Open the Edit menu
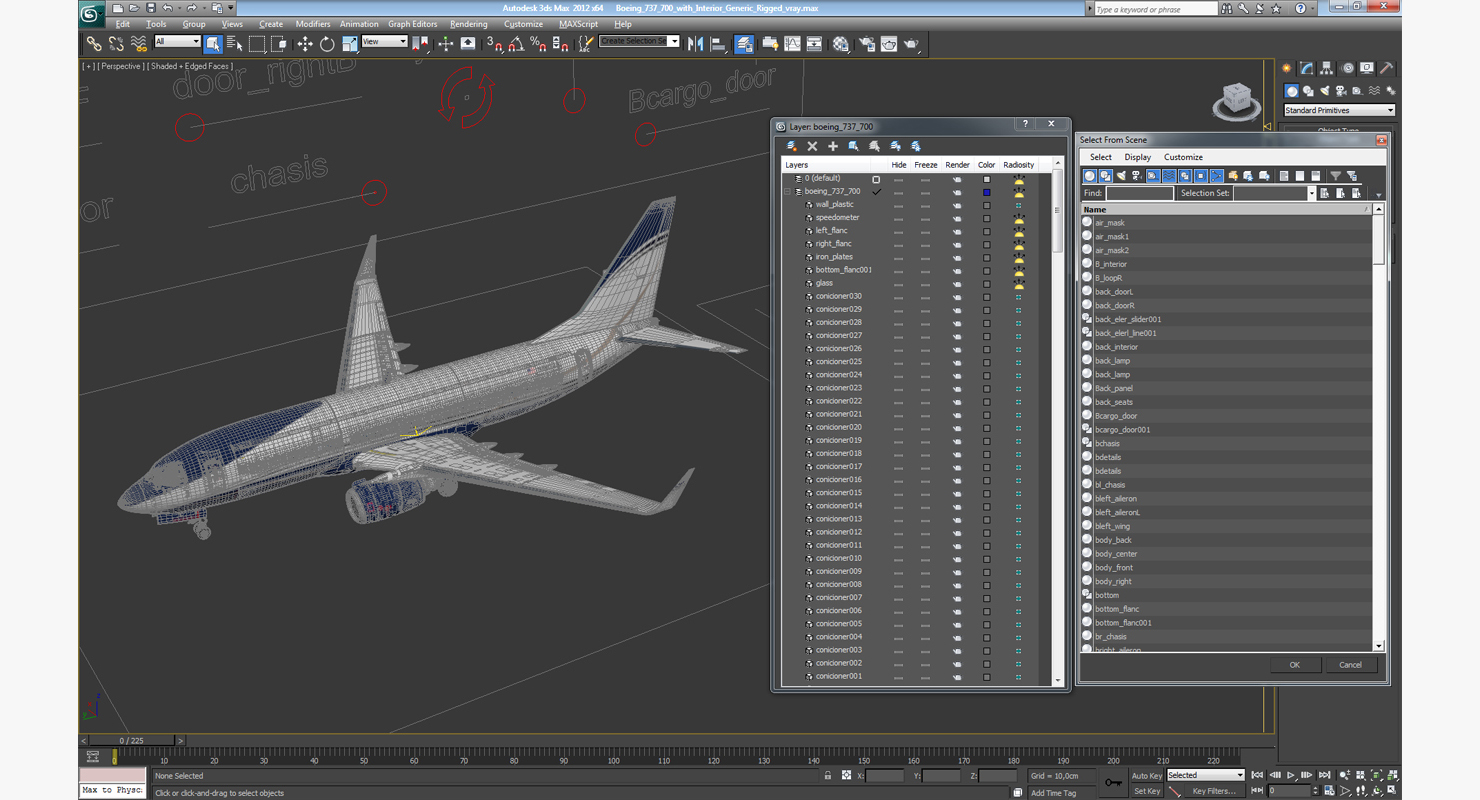Viewport: 1480px width, 800px height. click(x=123, y=24)
